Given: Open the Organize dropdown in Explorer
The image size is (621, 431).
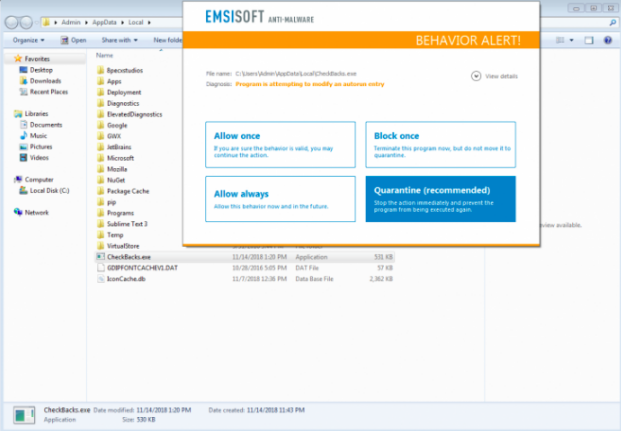Looking at the screenshot, I should [x=28, y=40].
